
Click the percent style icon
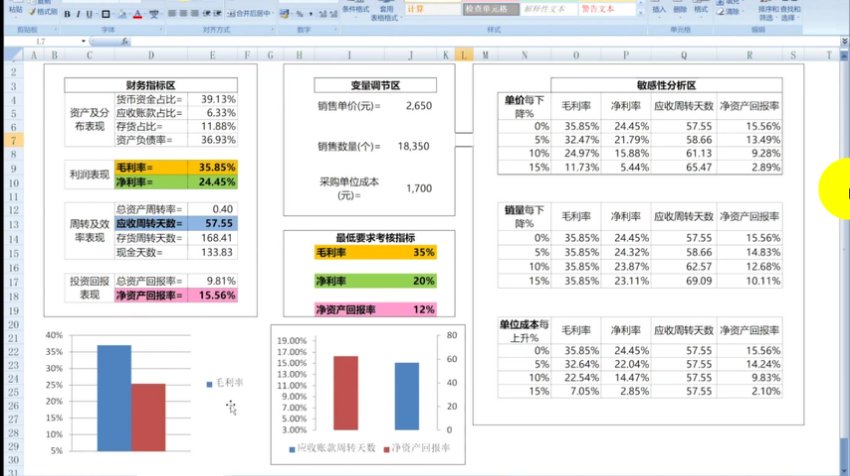[x=300, y=15]
